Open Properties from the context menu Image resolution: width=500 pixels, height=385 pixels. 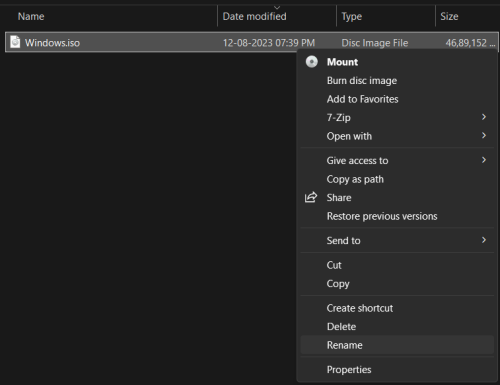click(397, 370)
